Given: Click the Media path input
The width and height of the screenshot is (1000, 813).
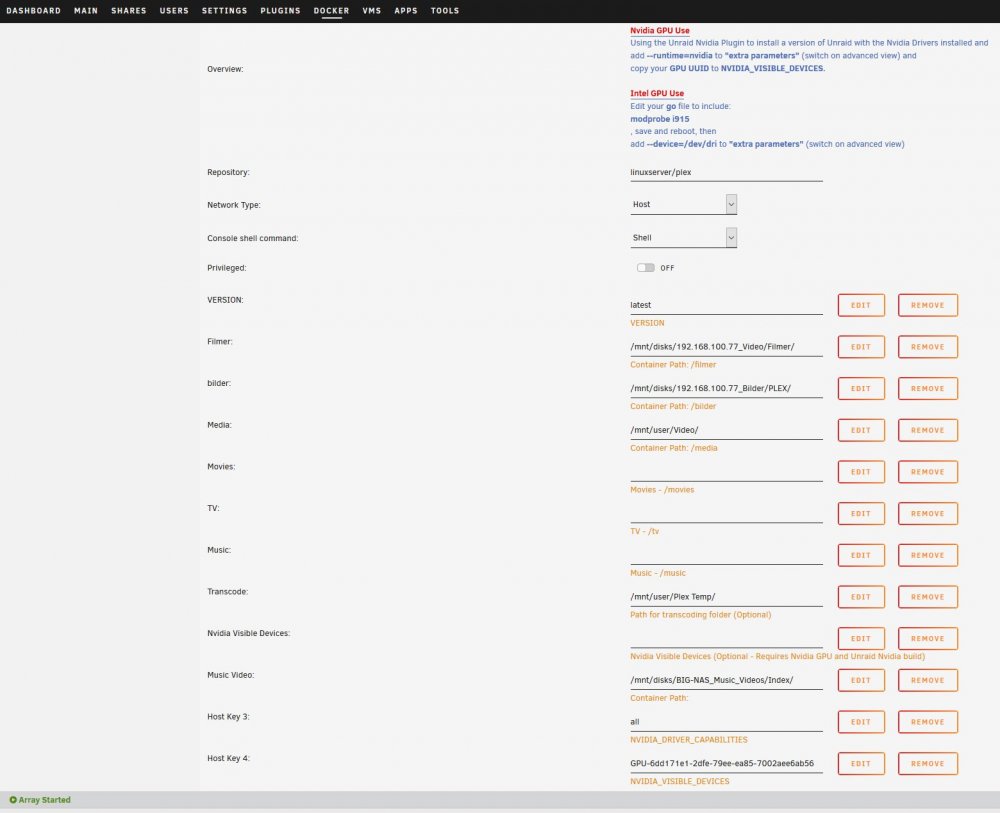Looking at the screenshot, I should tap(726, 430).
